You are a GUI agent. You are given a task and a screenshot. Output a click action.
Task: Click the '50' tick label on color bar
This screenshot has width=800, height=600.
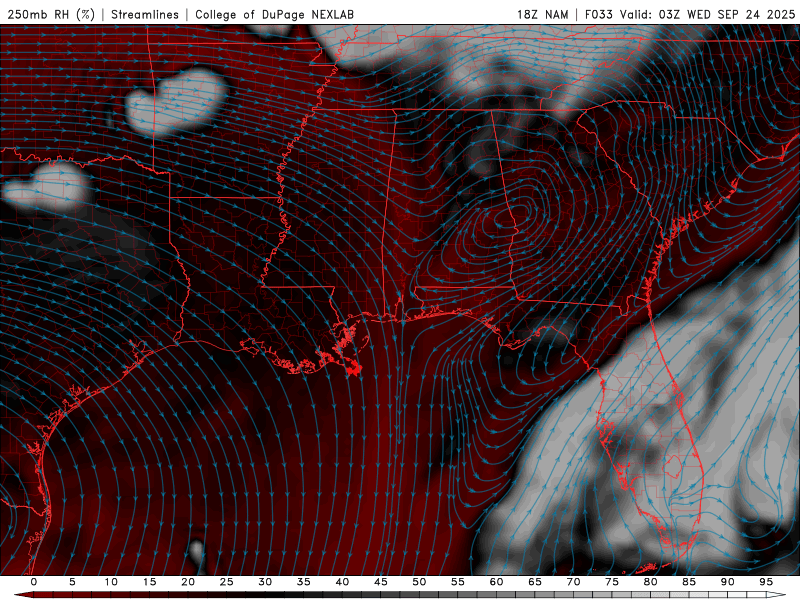click(419, 582)
